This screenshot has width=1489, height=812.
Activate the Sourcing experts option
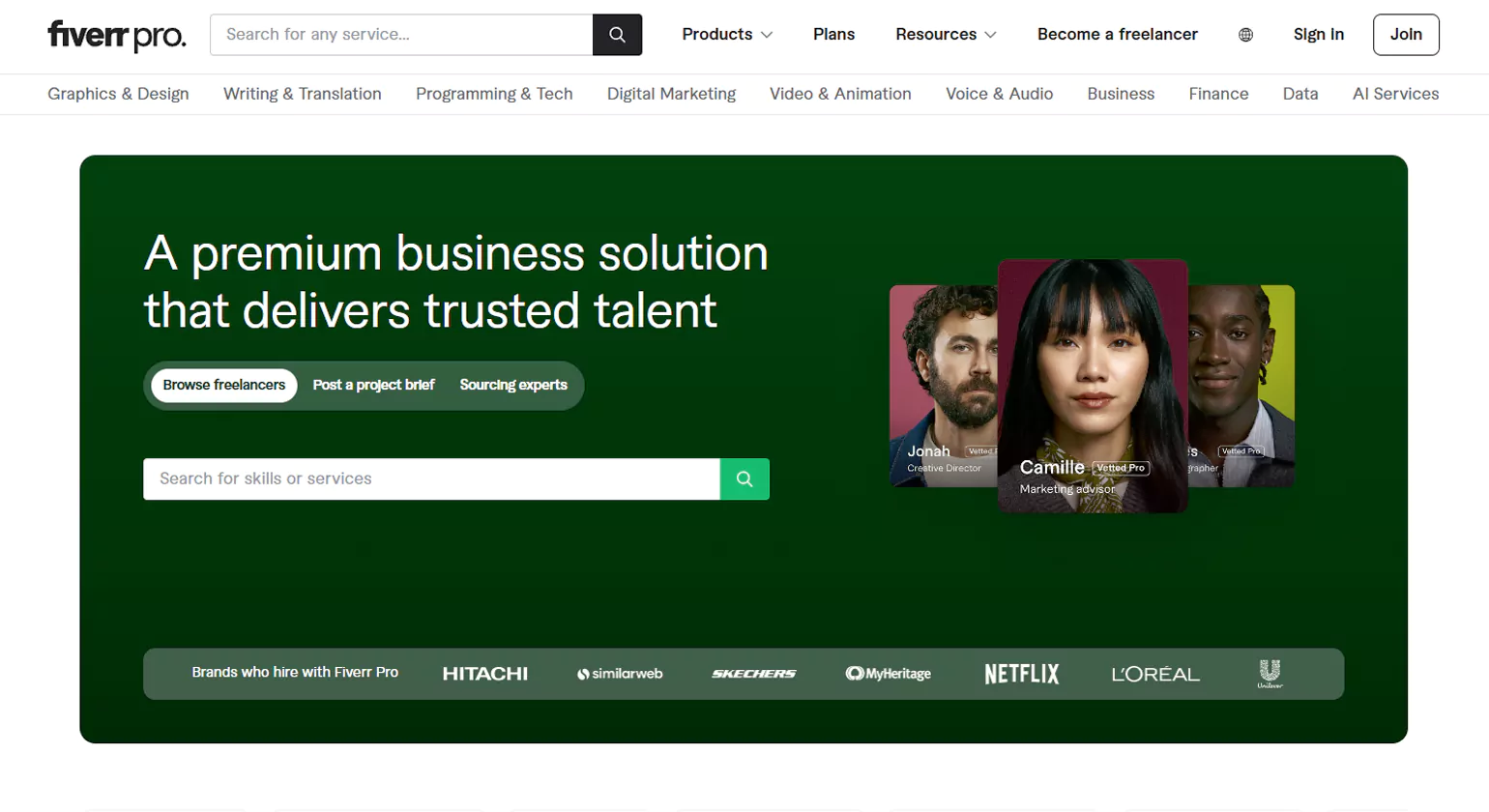point(513,385)
